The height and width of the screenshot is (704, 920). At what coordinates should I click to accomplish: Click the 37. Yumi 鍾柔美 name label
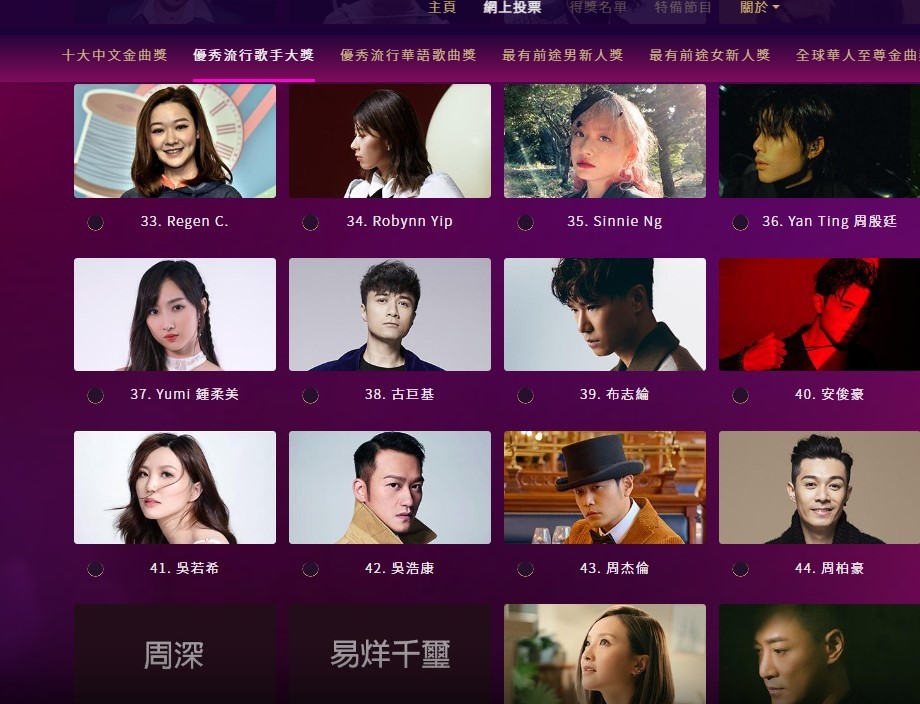click(x=184, y=394)
